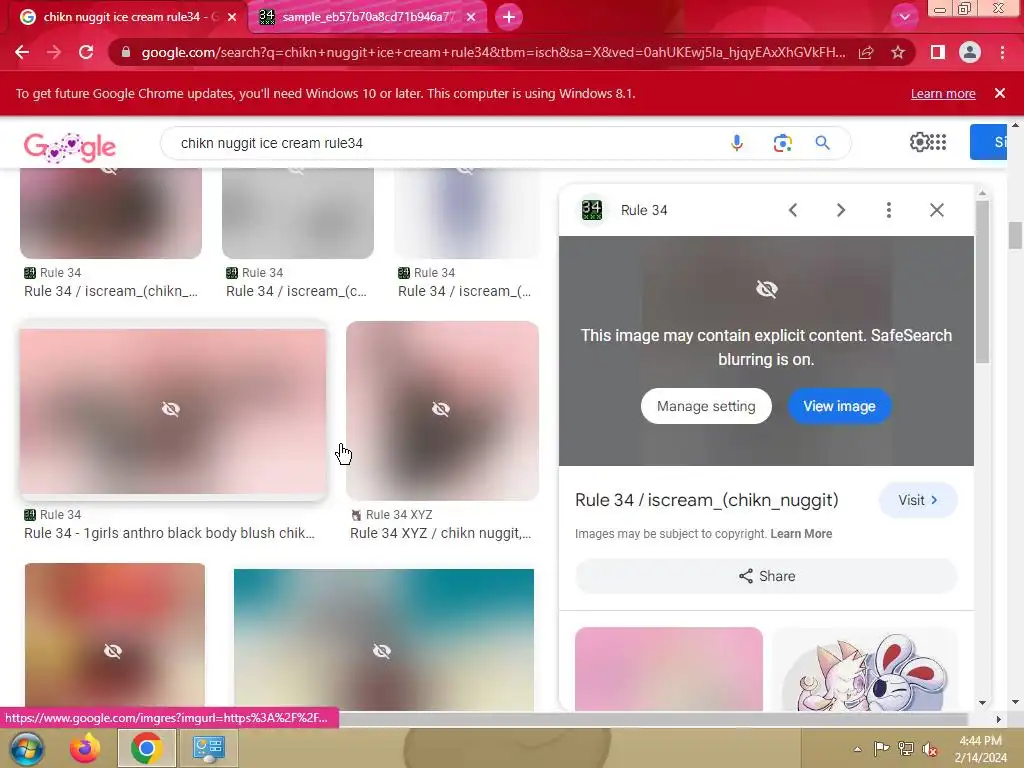This screenshot has height=768, width=1024.
Task: Switch to the sample_eb57b70a8cd71b946a7 tab
Action: [x=368, y=17]
